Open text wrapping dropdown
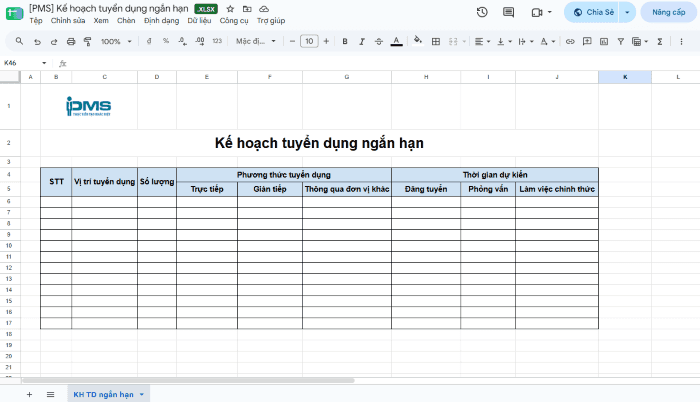This screenshot has height=402, width=700. click(525, 42)
